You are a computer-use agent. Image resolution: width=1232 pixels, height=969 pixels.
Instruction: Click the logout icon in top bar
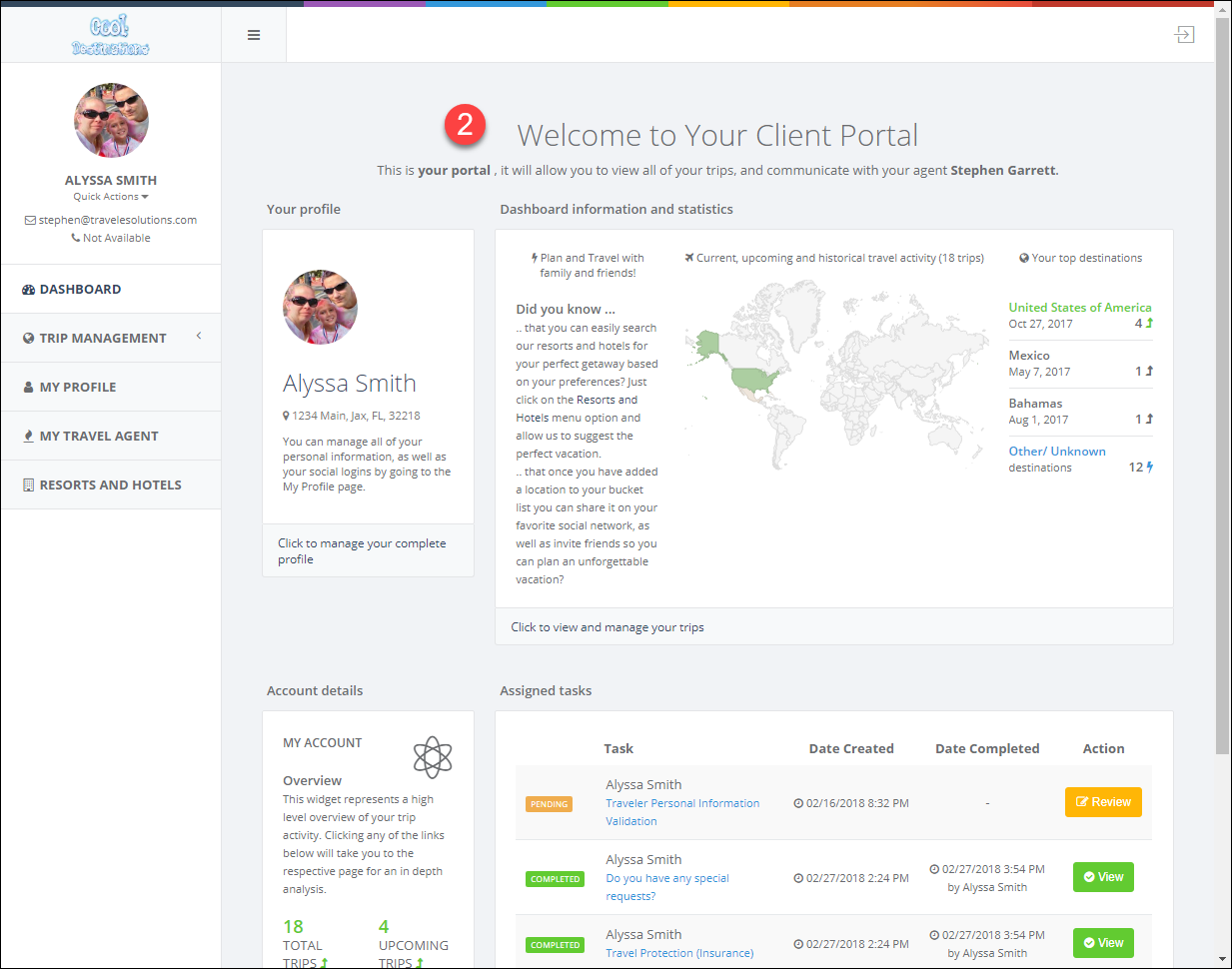click(1184, 35)
